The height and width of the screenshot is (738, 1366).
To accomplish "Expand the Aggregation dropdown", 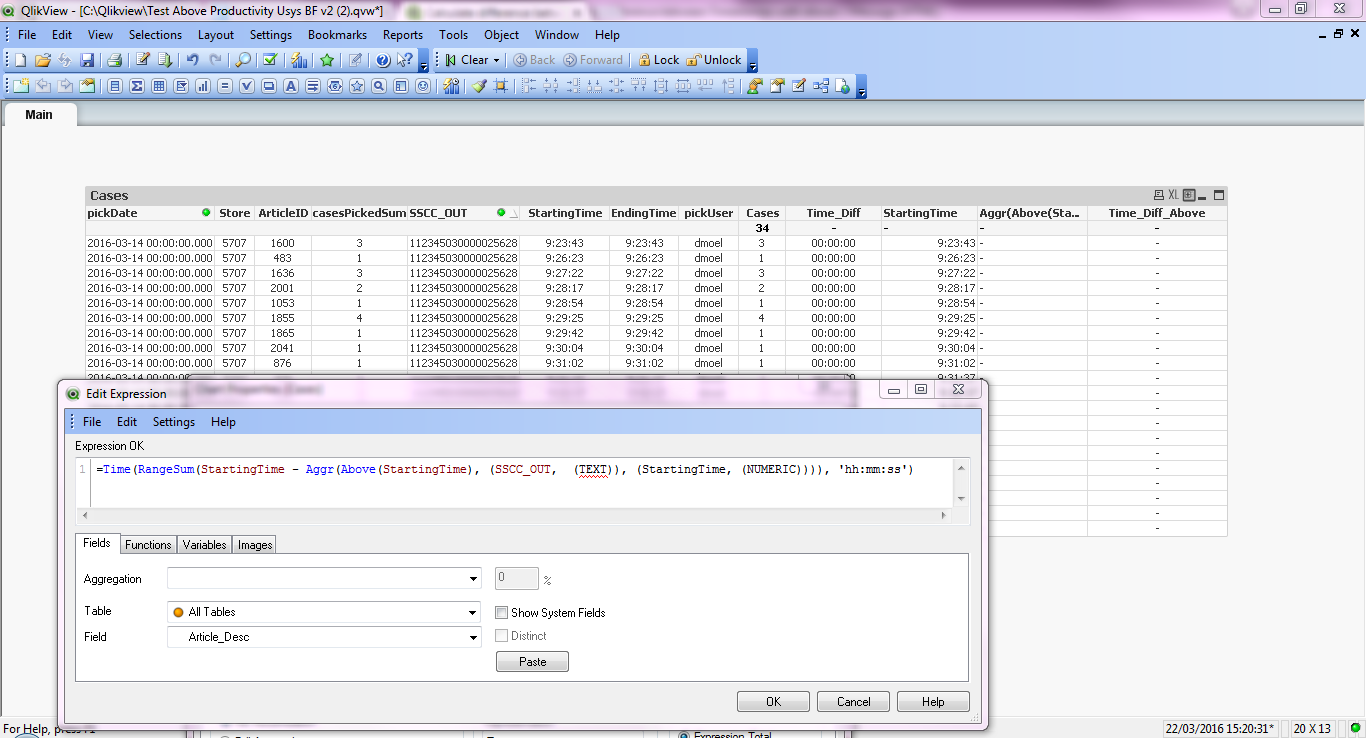I will [x=473, y=579].
